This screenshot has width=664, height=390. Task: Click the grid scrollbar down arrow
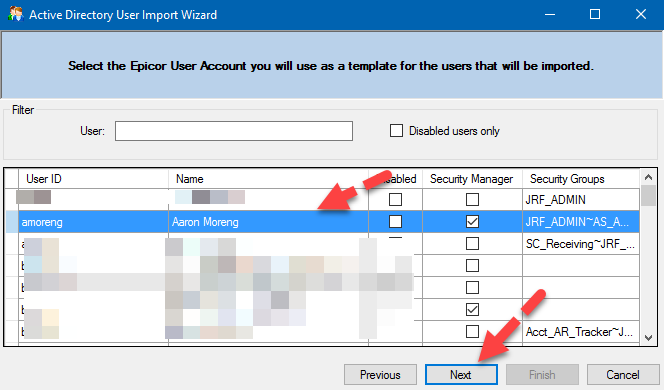pos(648,337)
